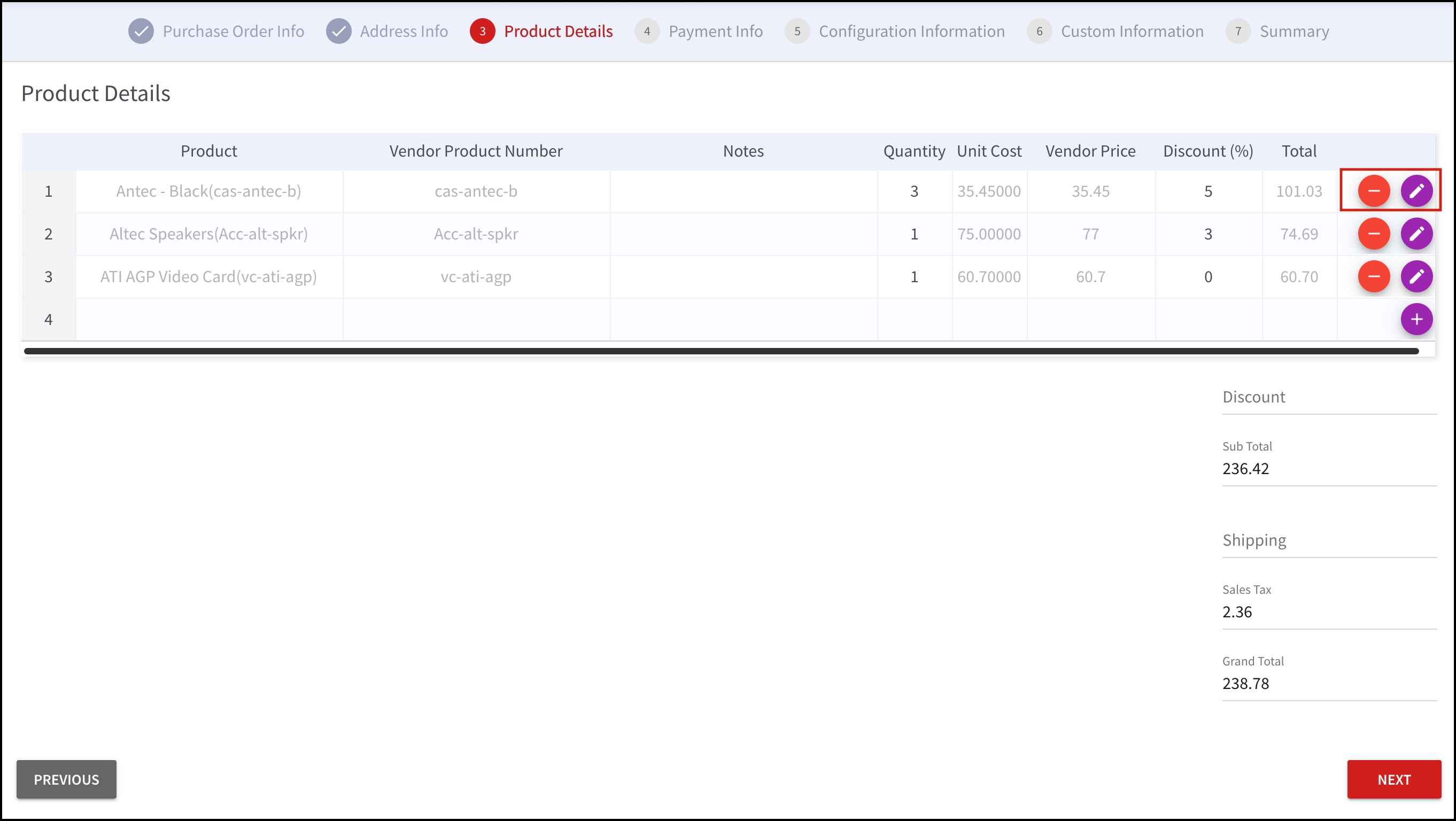Remove the Antec Black product row
Image resolution: width=1456 pixels, height=821 pixels.
point(1374,191)
